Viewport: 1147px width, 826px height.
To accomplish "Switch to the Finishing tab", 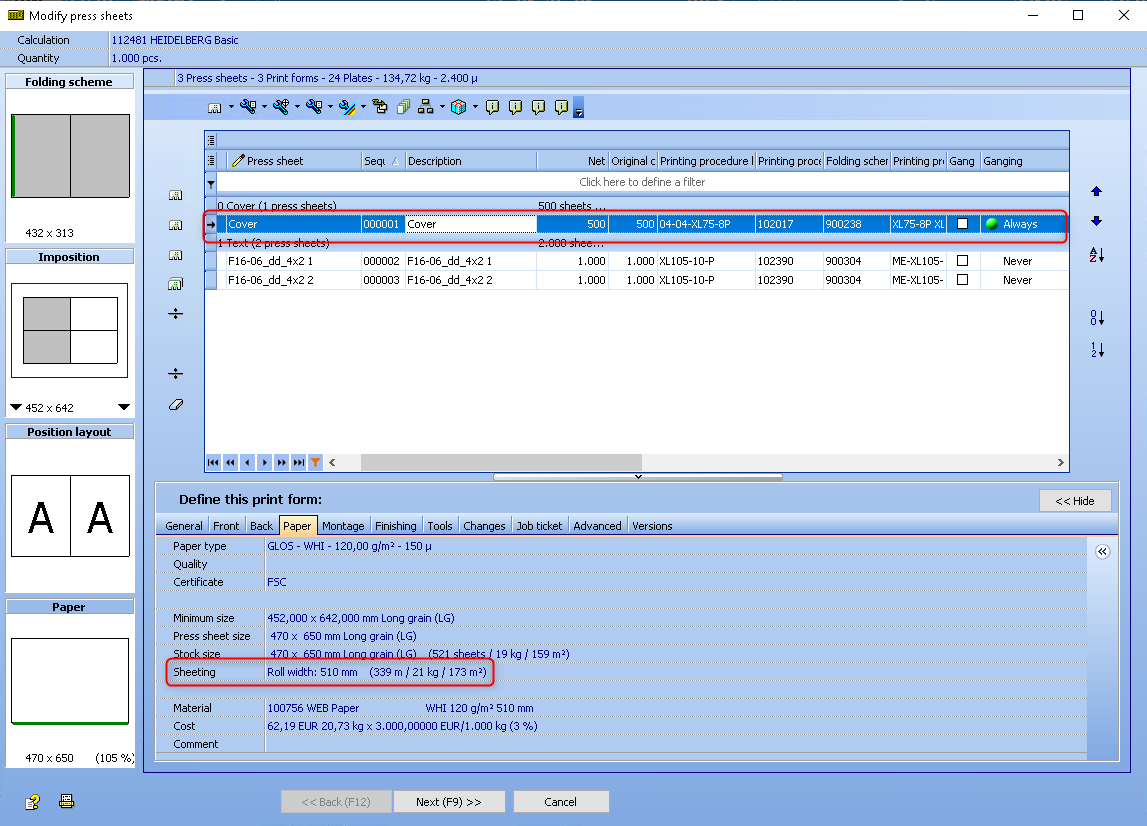I will point(396,526).
